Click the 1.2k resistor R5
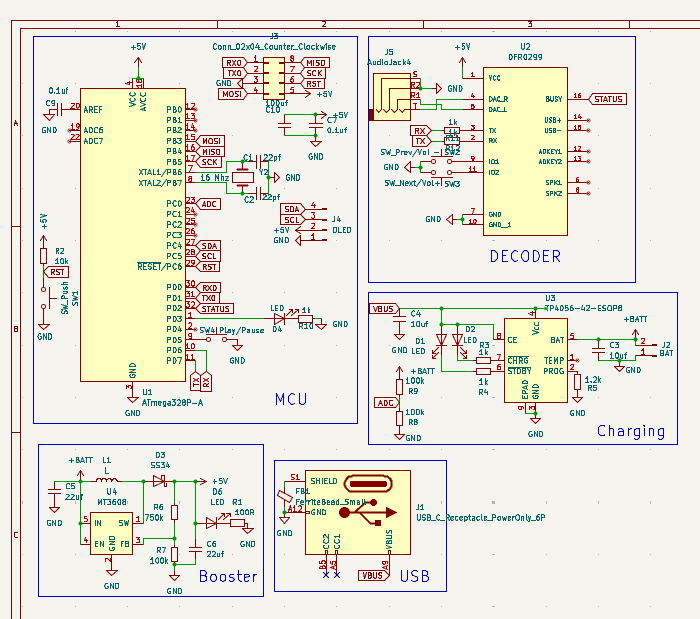700x619 pixels. click(x=576, y=381)
